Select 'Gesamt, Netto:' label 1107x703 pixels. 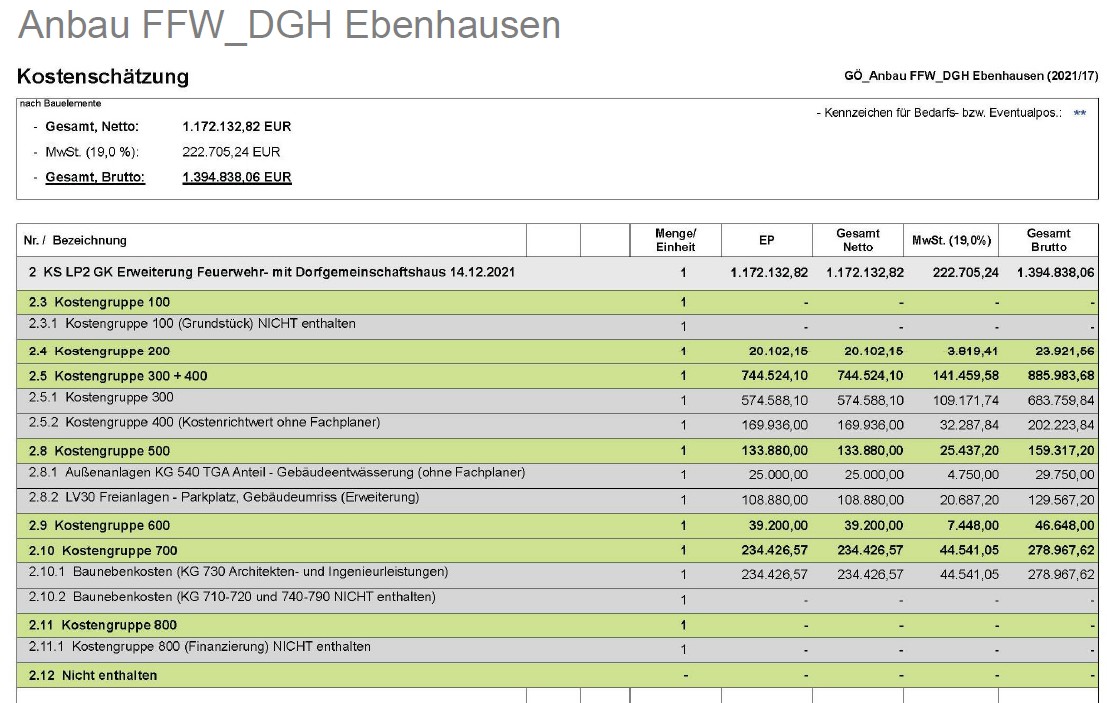pyautogui.click(x=92, y=126)
